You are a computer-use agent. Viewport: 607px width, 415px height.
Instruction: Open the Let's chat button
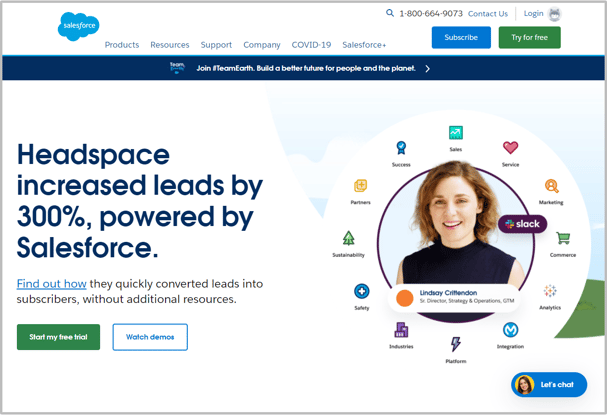(549, 385)
